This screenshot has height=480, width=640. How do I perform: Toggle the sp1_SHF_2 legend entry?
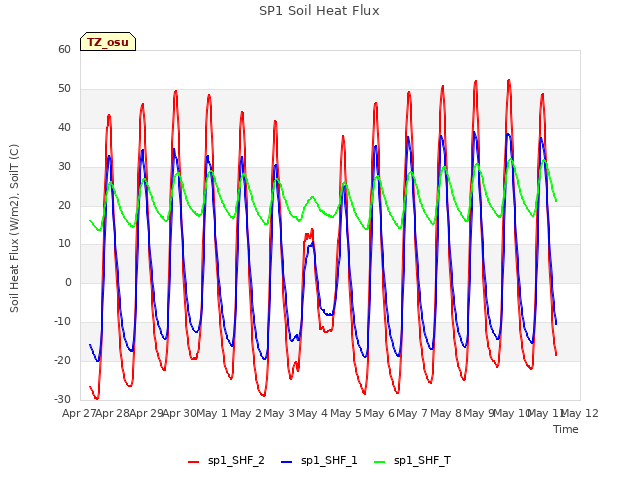click(227, 461)
